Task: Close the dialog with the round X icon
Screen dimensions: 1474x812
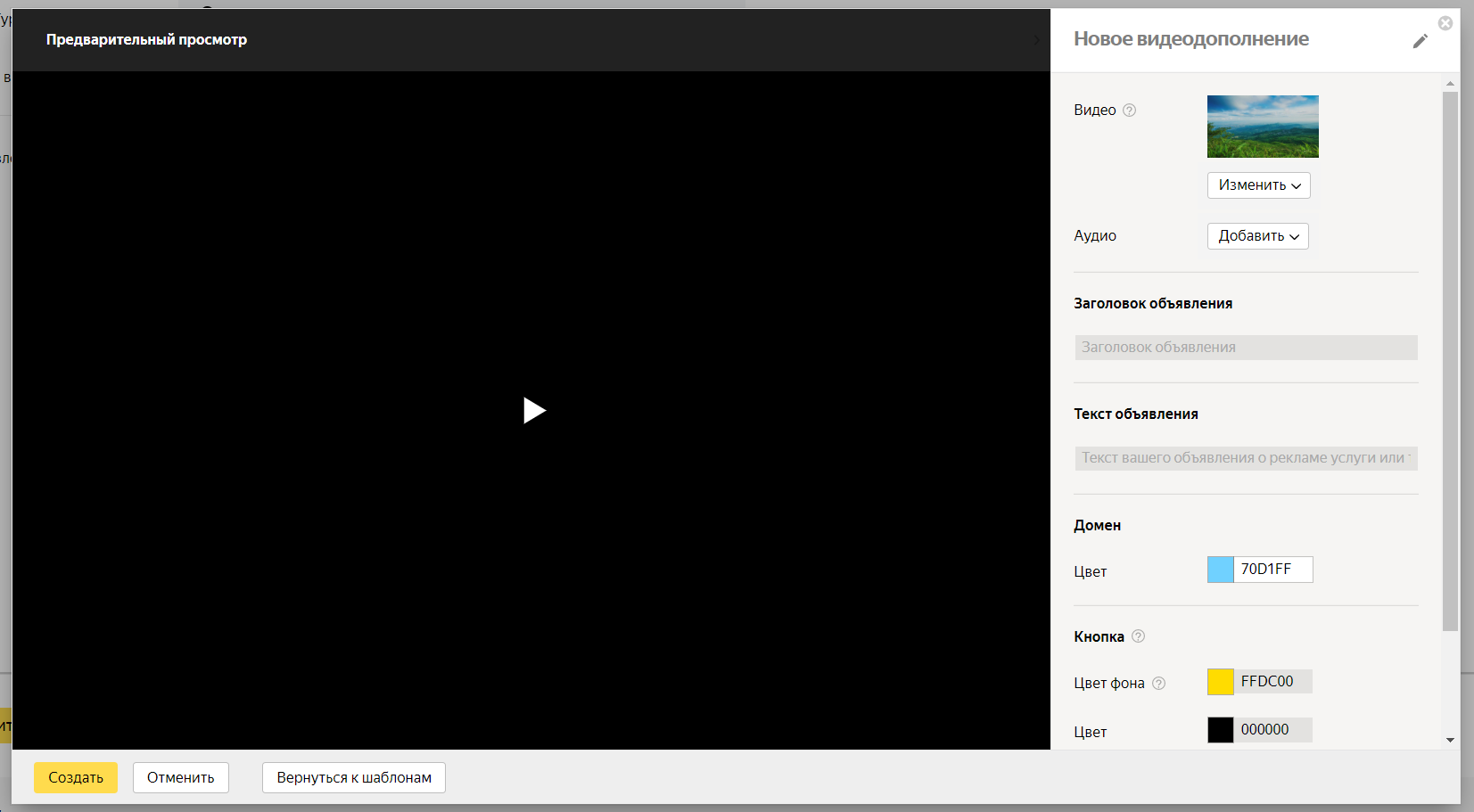Action: click(1445, 23)
